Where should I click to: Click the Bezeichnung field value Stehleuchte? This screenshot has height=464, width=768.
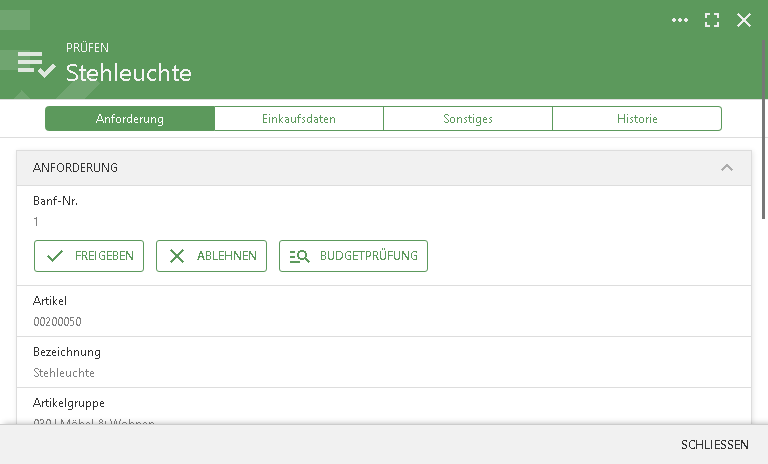pos(64,373)
